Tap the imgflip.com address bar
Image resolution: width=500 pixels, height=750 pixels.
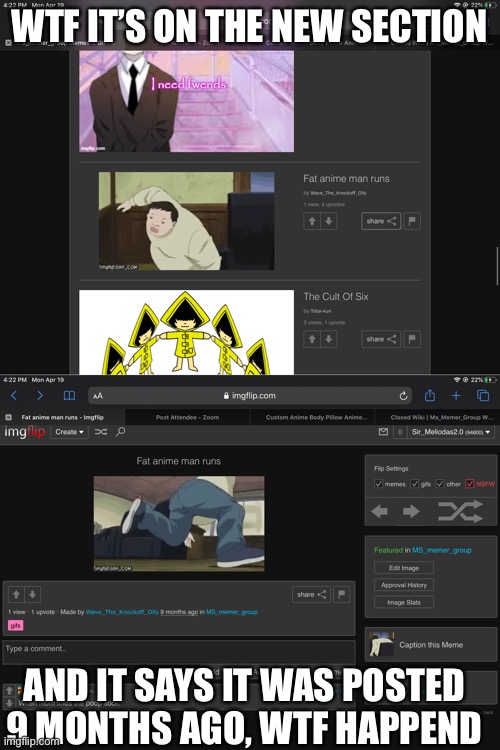click(250, 396)
